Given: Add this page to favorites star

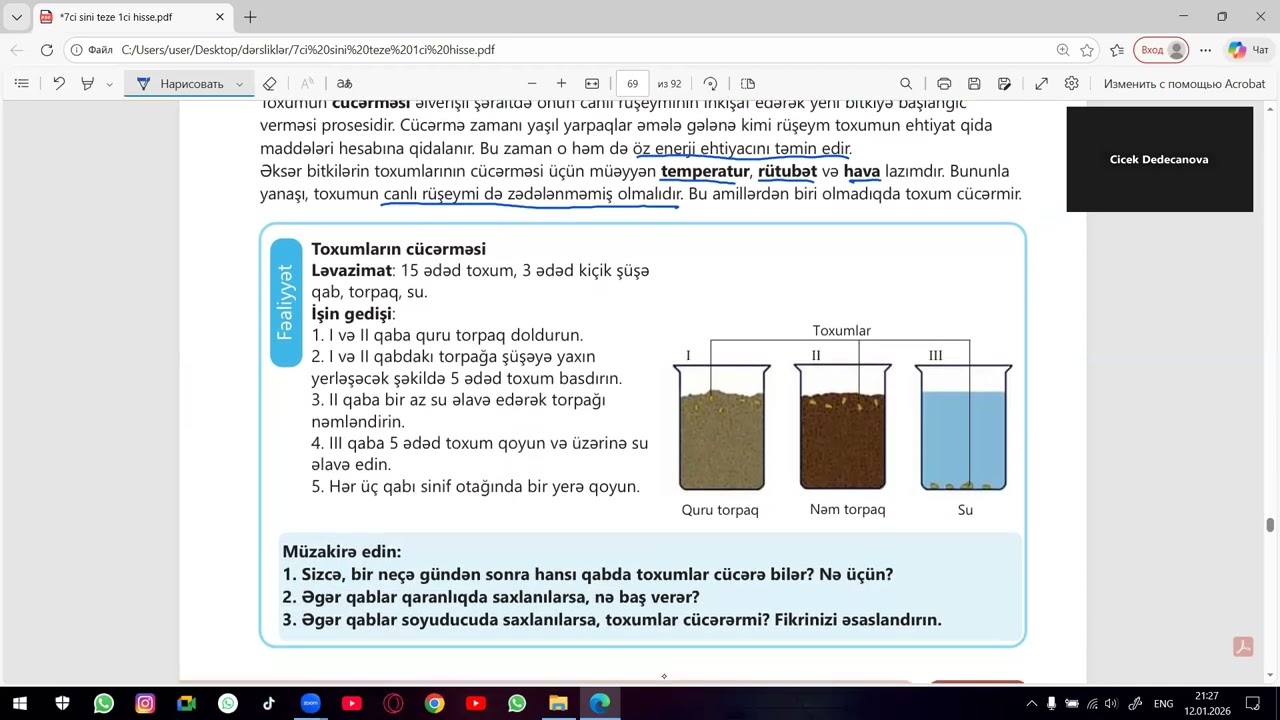Looking at the screenshot, I should coord(1087,50).
